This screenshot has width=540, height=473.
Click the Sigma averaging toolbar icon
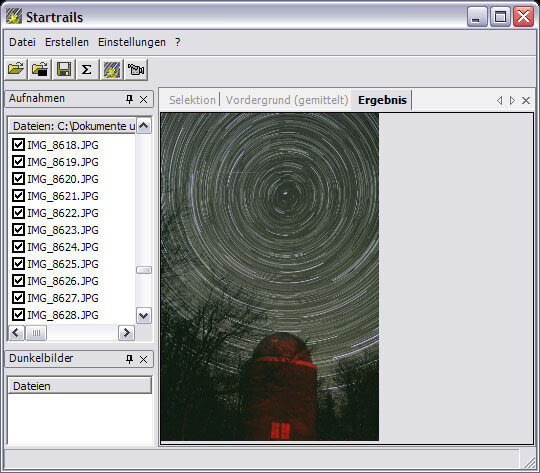tap(87, 70)
